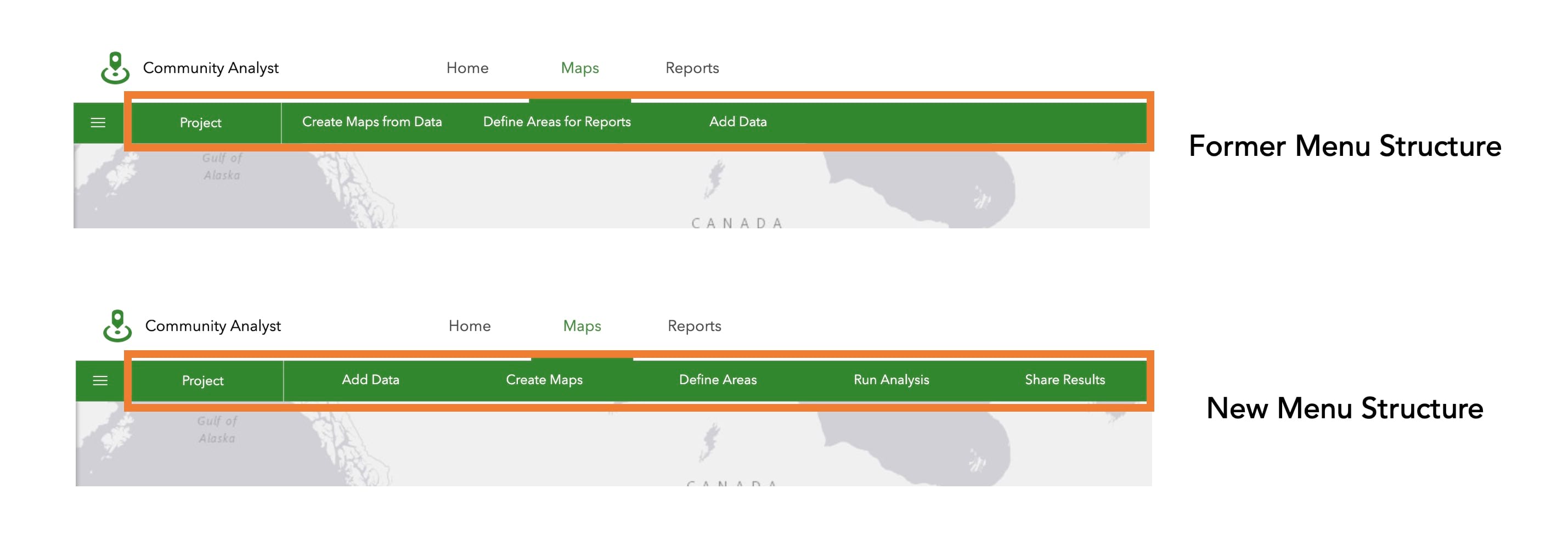Open Create Maps from Data menu

click(372, 122)
